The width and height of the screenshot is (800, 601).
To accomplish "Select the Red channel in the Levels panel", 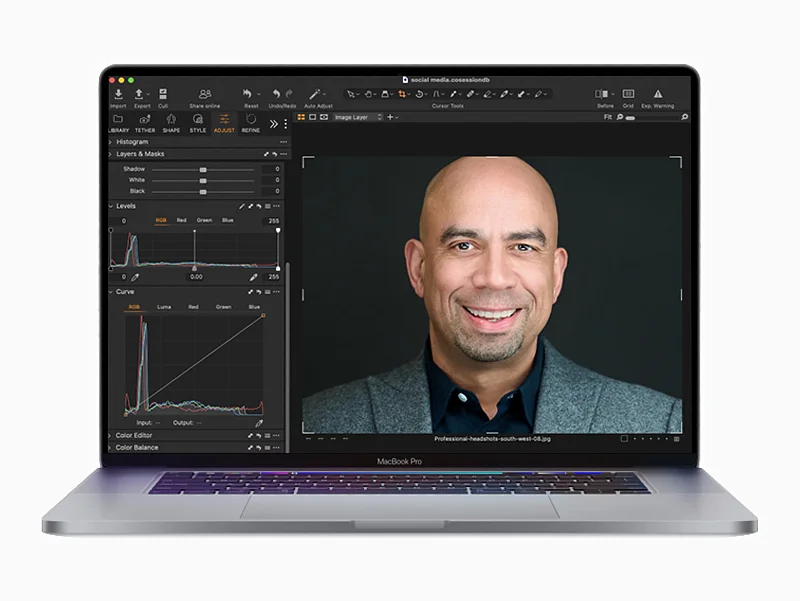I will tap(181, 219).
